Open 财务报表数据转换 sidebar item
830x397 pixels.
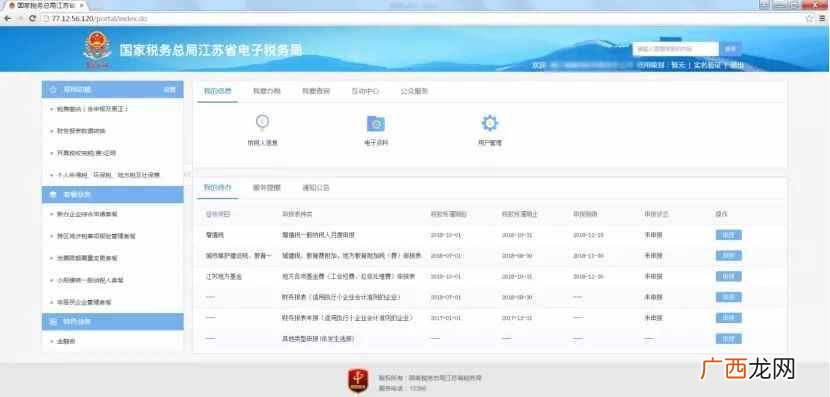[x=81, y=131]
